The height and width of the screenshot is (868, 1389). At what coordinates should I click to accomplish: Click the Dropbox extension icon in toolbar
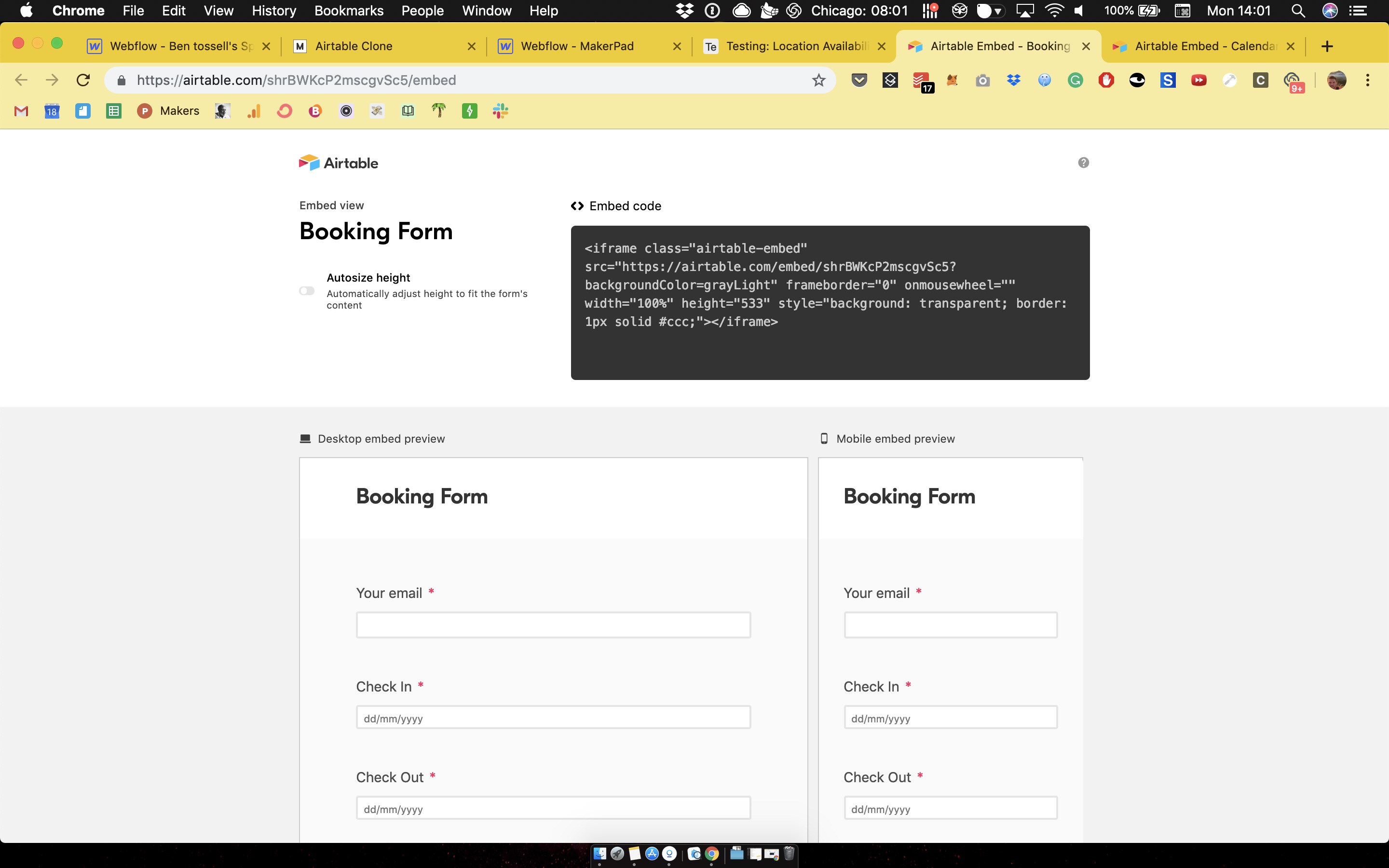pyautogui.click(x=1014, y=81)
